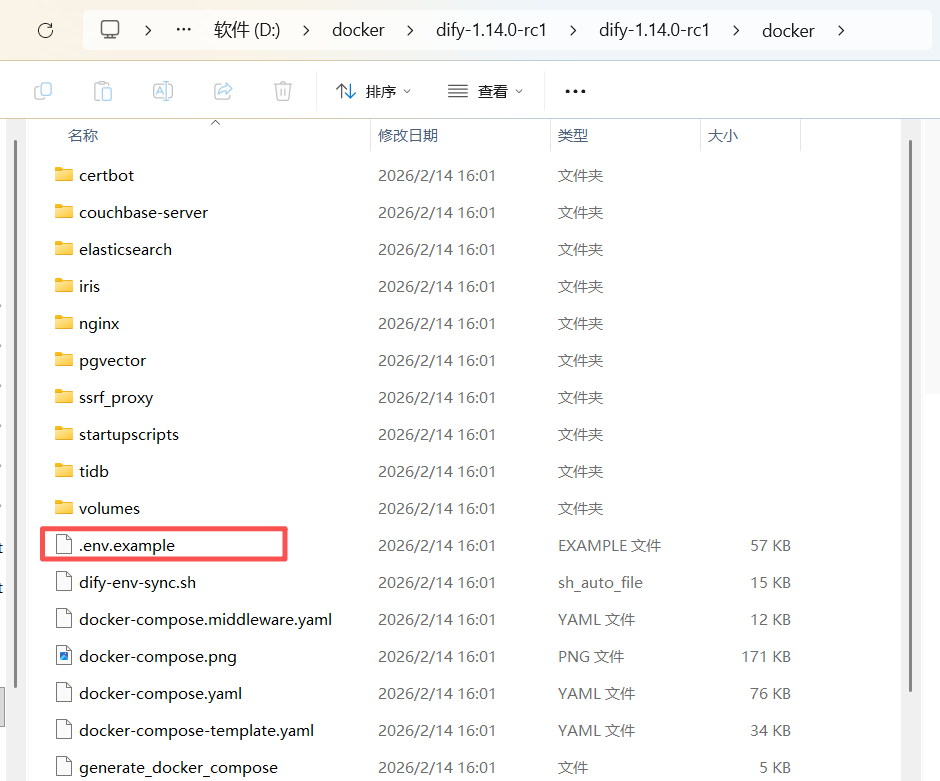Screen dimensions: 940x781
Task: Open the three-dot more options menu
Action: click(x=575, y=91)
